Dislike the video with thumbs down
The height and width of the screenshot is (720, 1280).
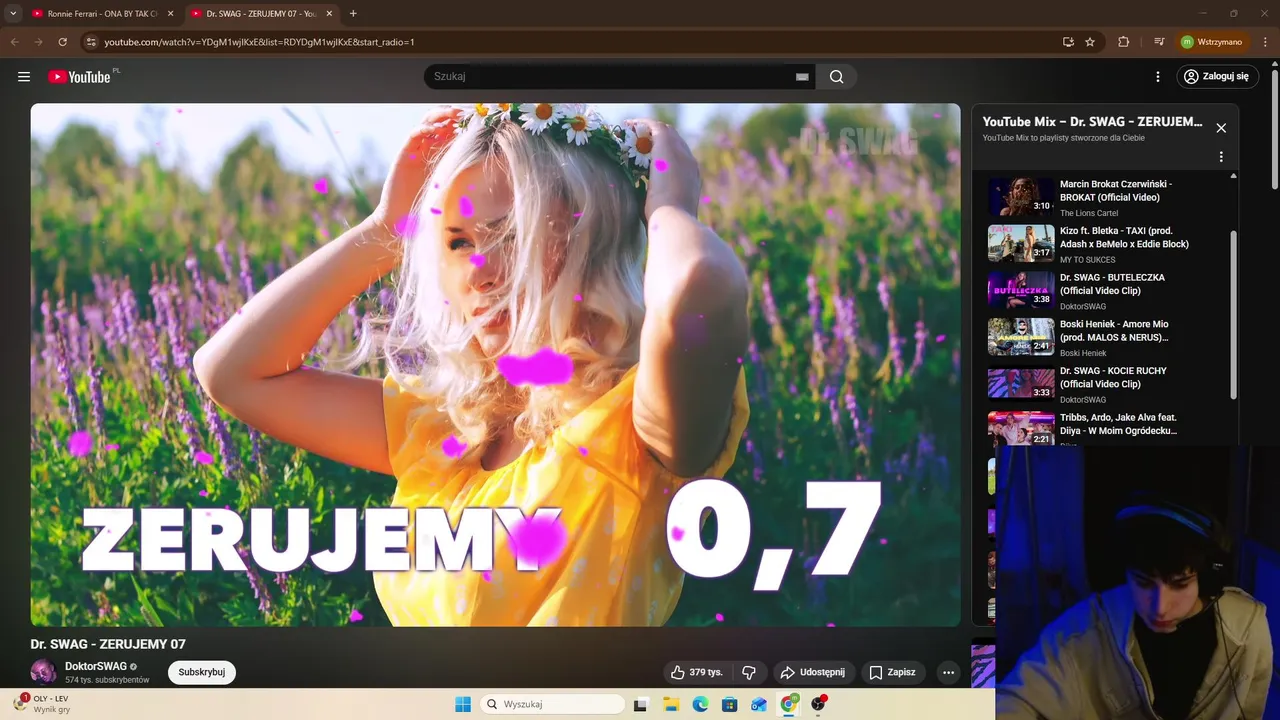749,672
